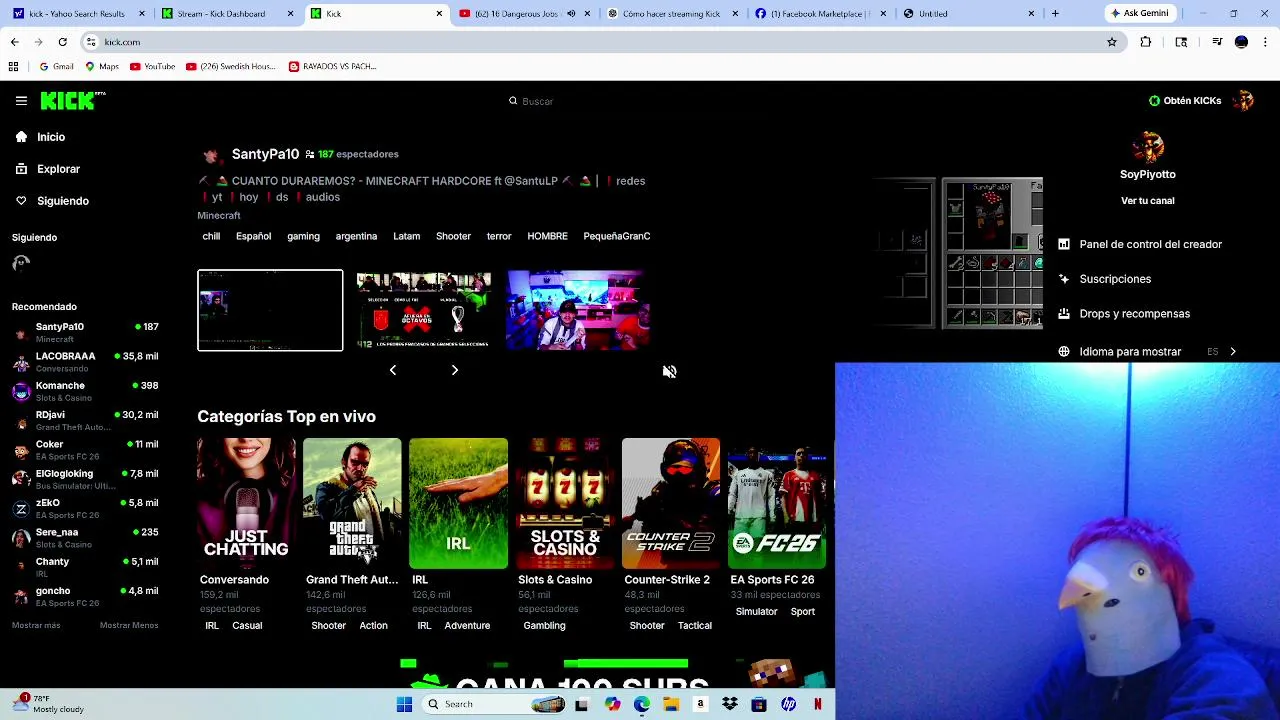
Task: Open the user avatar menu in Kick header
Action: click(1245, 100)
